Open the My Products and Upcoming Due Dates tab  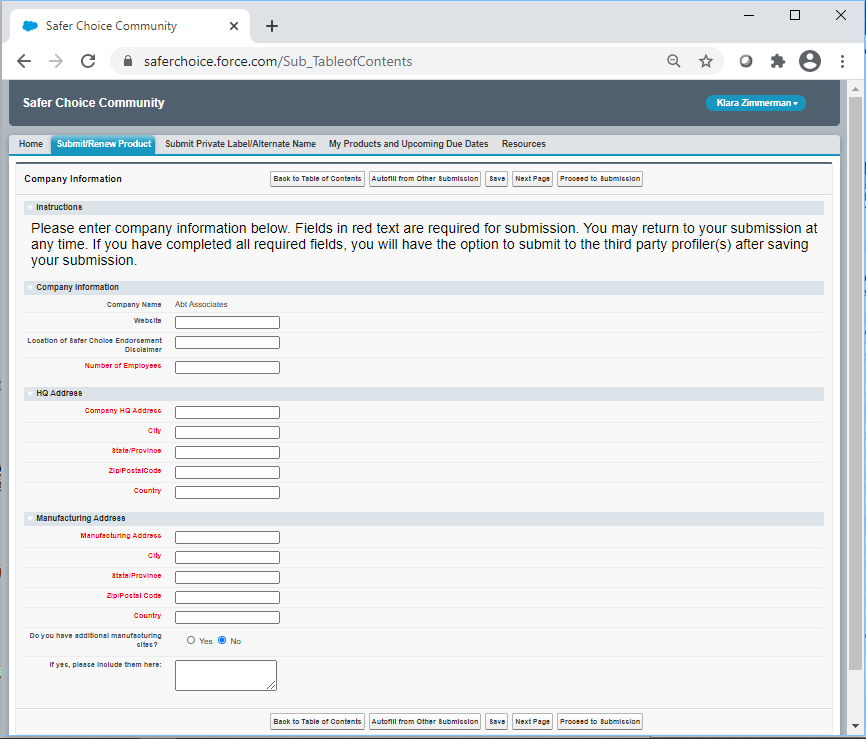tap(408, 144)
